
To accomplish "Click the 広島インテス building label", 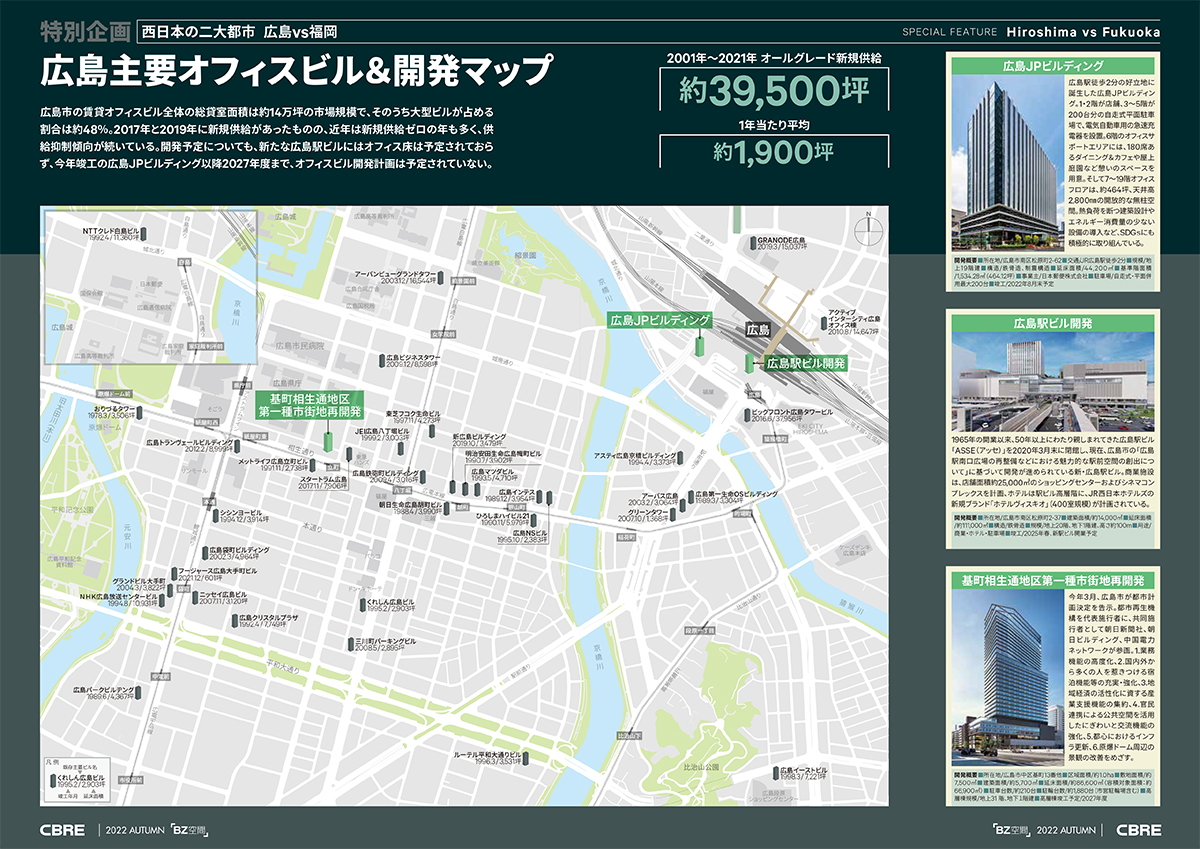I will [518, 494].
